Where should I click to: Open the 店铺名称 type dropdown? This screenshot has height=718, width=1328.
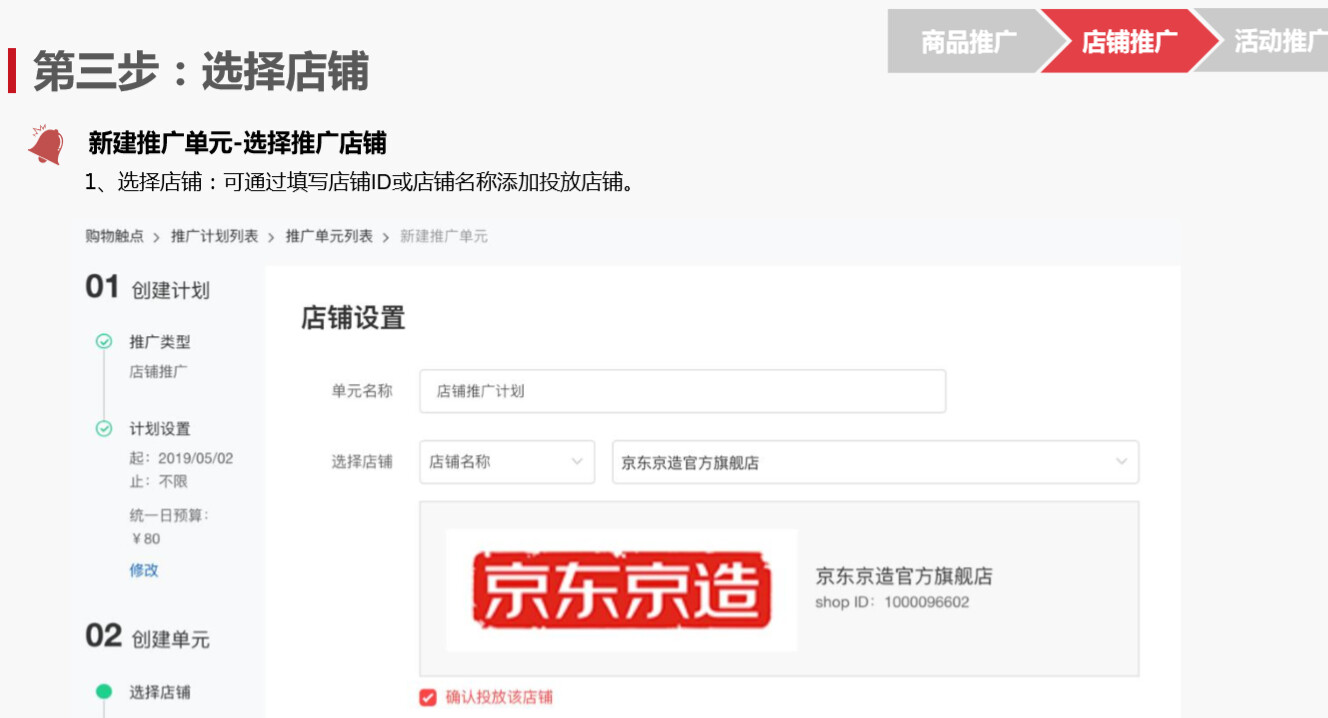[x=507, y=462]
